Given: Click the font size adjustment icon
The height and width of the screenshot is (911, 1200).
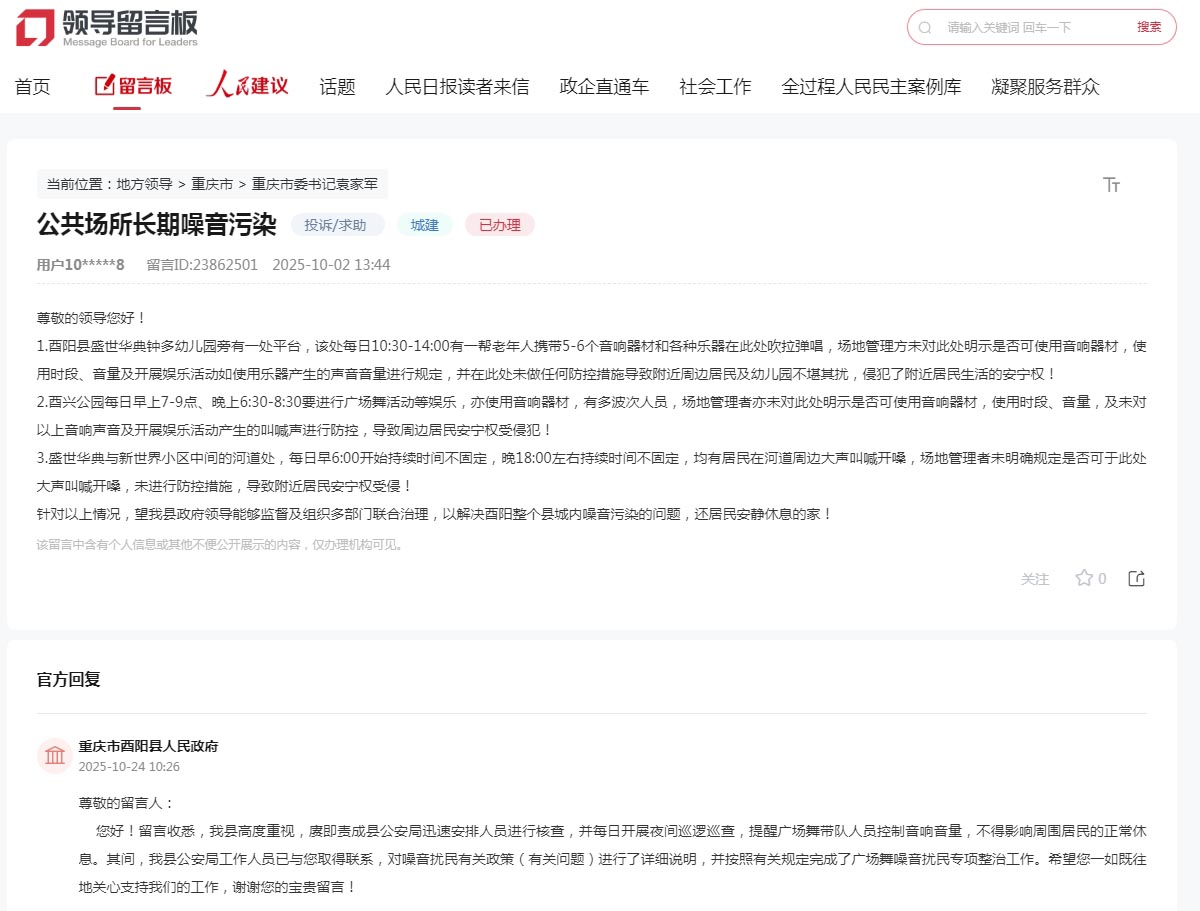Looking at the screenshot, I should coord(1111,185).
